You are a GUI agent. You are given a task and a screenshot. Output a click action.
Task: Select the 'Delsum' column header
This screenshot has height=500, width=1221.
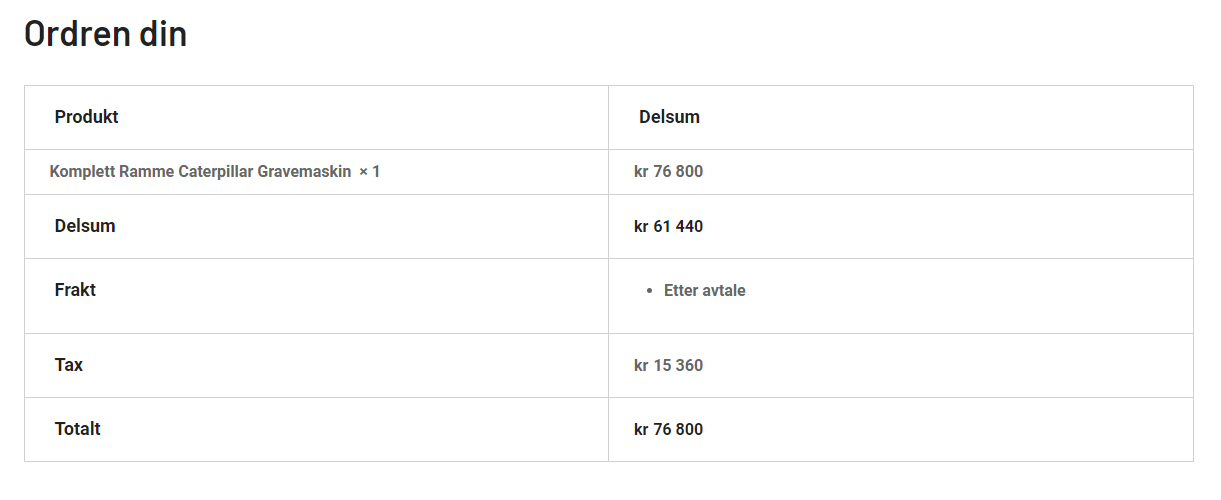pyautogui.click(x=669, y=117)
